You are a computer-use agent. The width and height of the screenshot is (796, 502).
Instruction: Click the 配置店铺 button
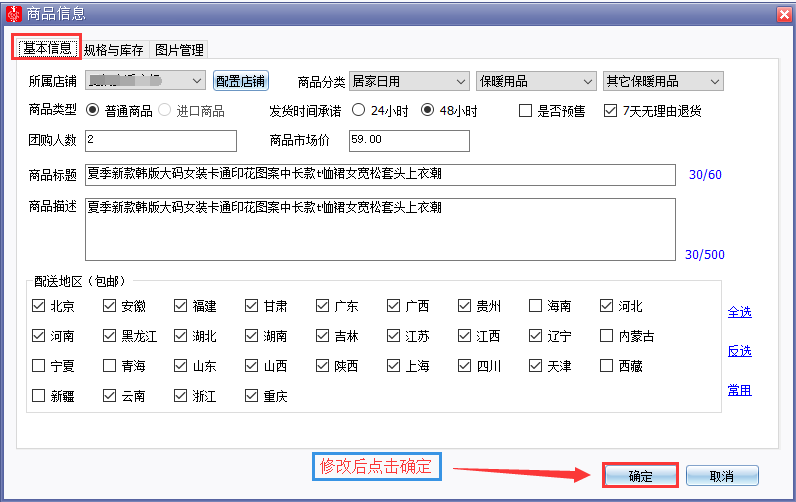pyautogui.click(x=241, y=81)
